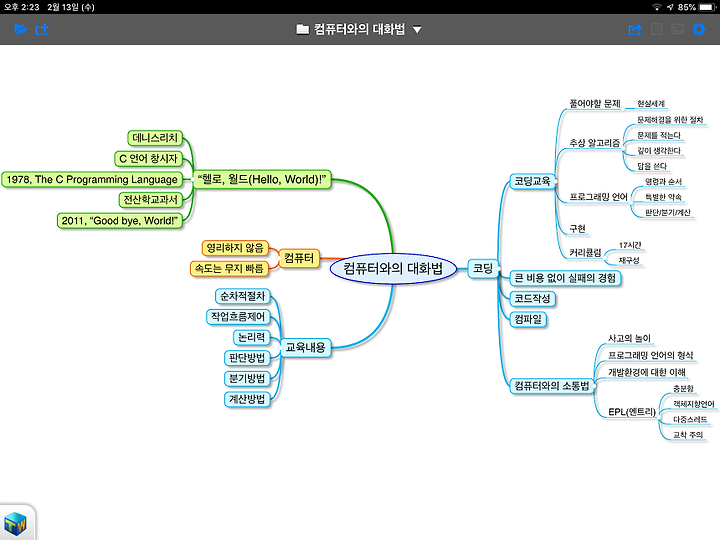
Task: Click the 특별한 약속 text
Action: (663, 197)
